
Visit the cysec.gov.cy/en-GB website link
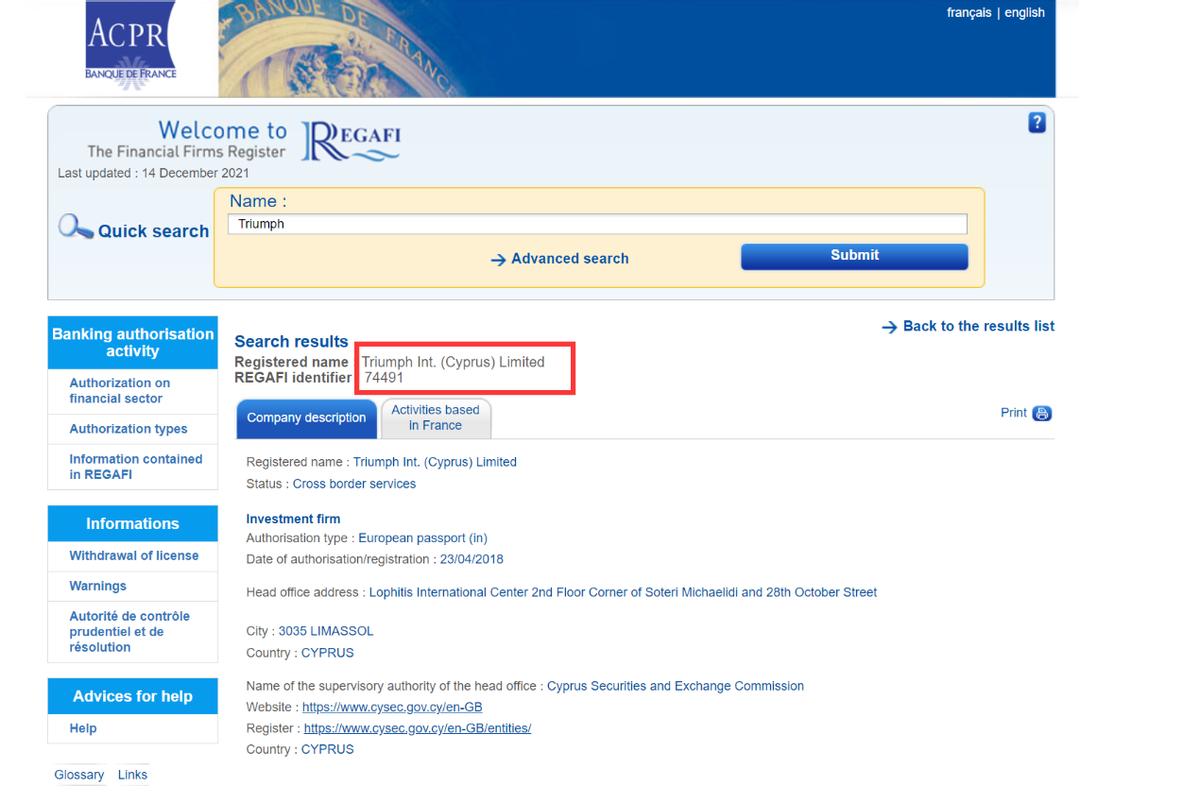[392, 708]
